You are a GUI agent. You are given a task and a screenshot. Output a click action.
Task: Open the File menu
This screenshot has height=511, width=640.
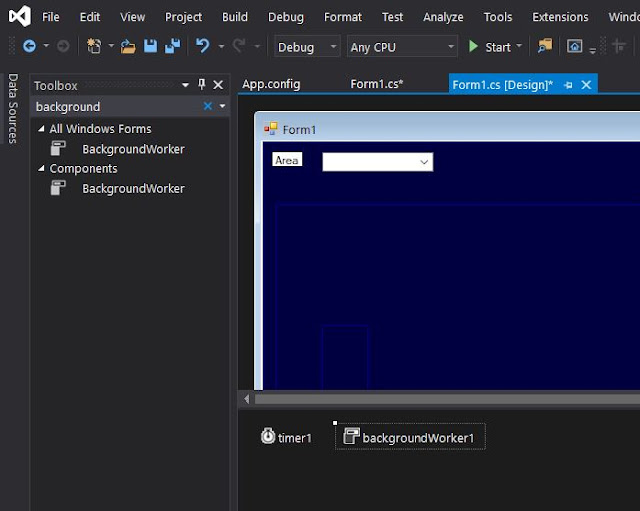coord(51,17)
